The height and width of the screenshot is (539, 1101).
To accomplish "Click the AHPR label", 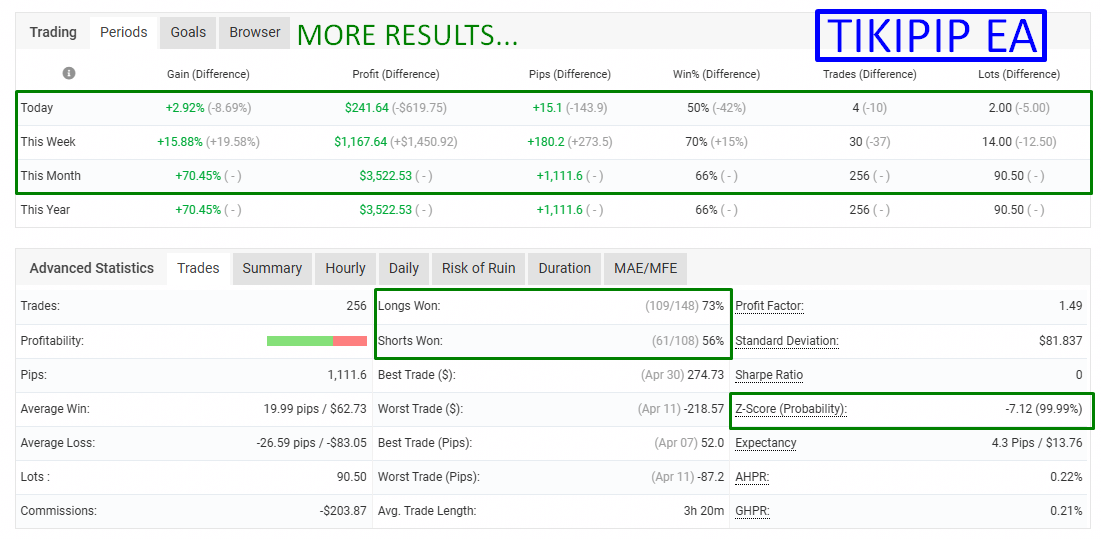I will tap(752, 477).
